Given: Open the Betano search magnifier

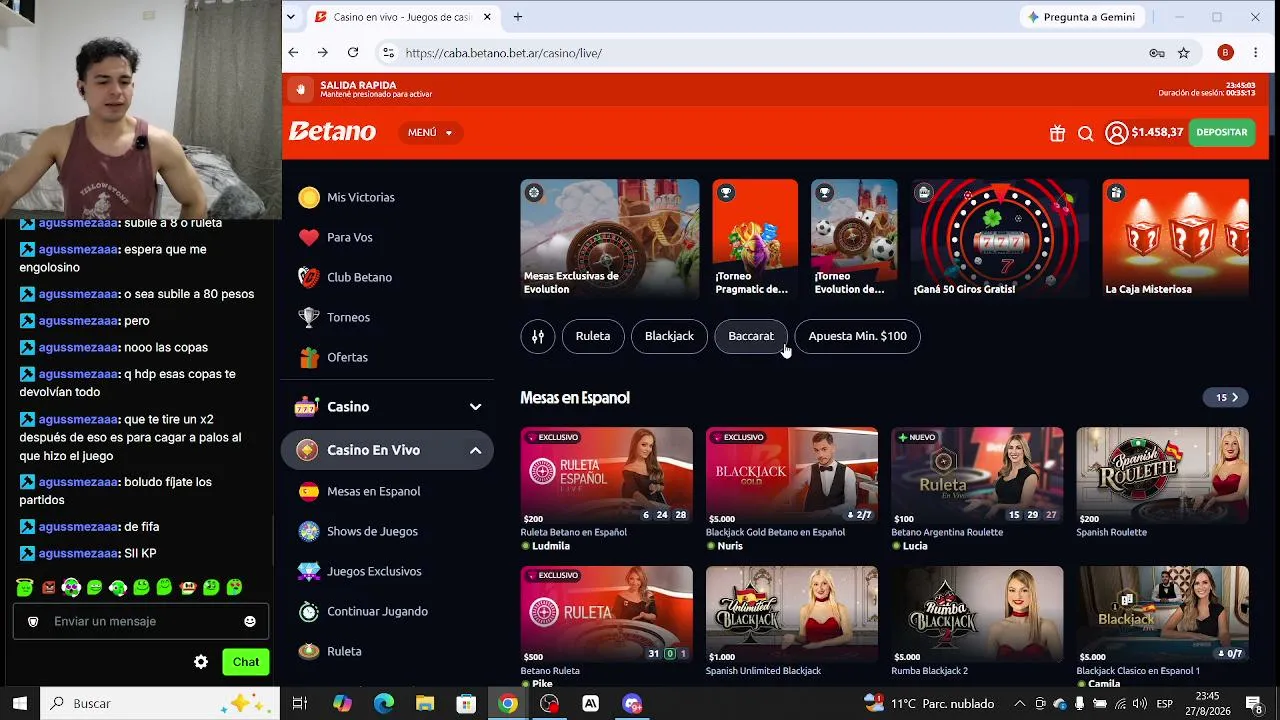Looking at the screenshot, I should [x=1085, y=133].
